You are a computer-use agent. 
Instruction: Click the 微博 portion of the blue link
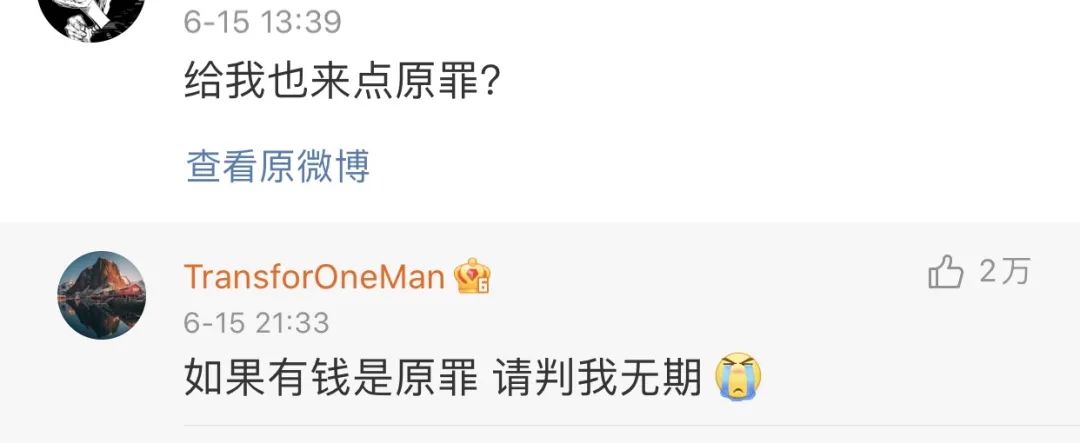pos(334,167)
